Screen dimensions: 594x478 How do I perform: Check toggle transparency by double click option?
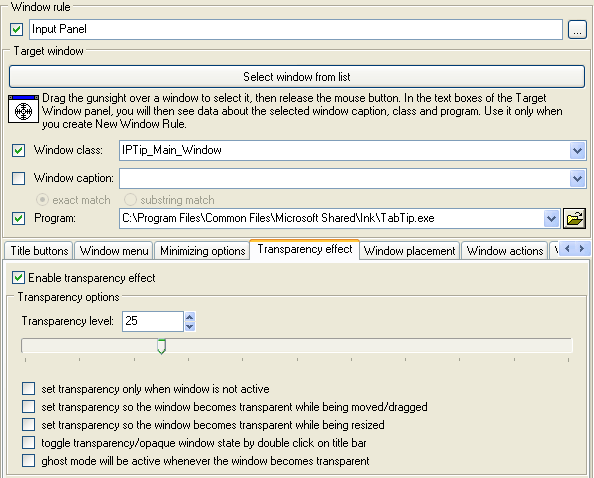(x=28, y=442)
